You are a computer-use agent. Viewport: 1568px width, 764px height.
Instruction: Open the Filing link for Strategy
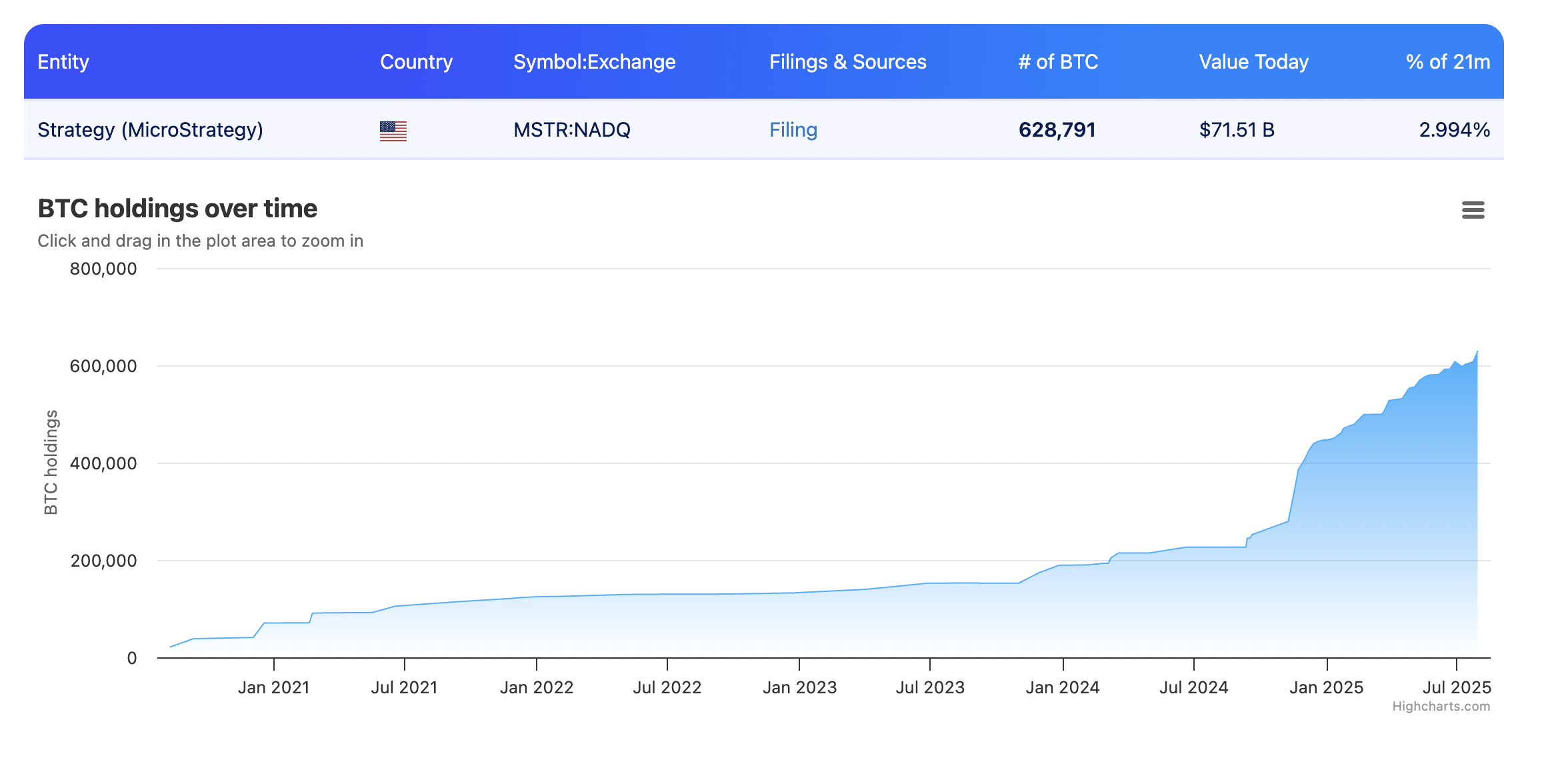793,129
